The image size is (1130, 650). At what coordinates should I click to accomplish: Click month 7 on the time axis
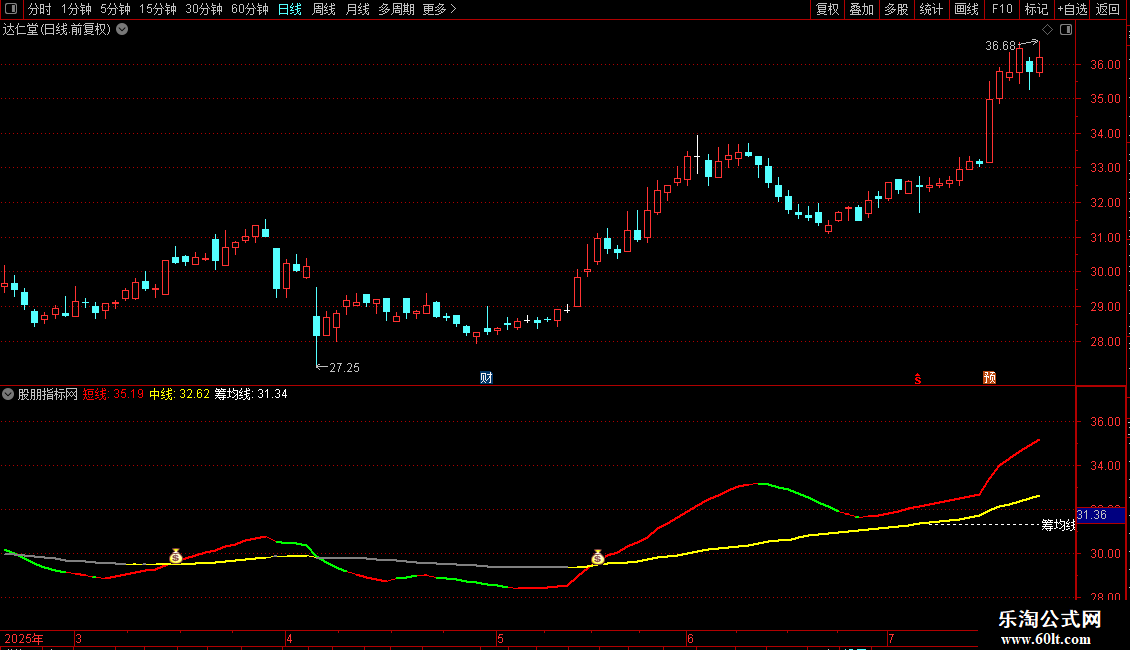pos(891,638)
